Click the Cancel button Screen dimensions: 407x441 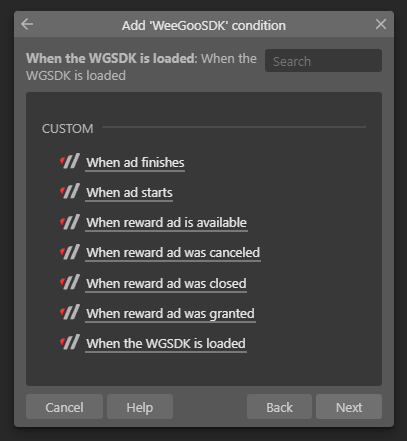[64, 407]
